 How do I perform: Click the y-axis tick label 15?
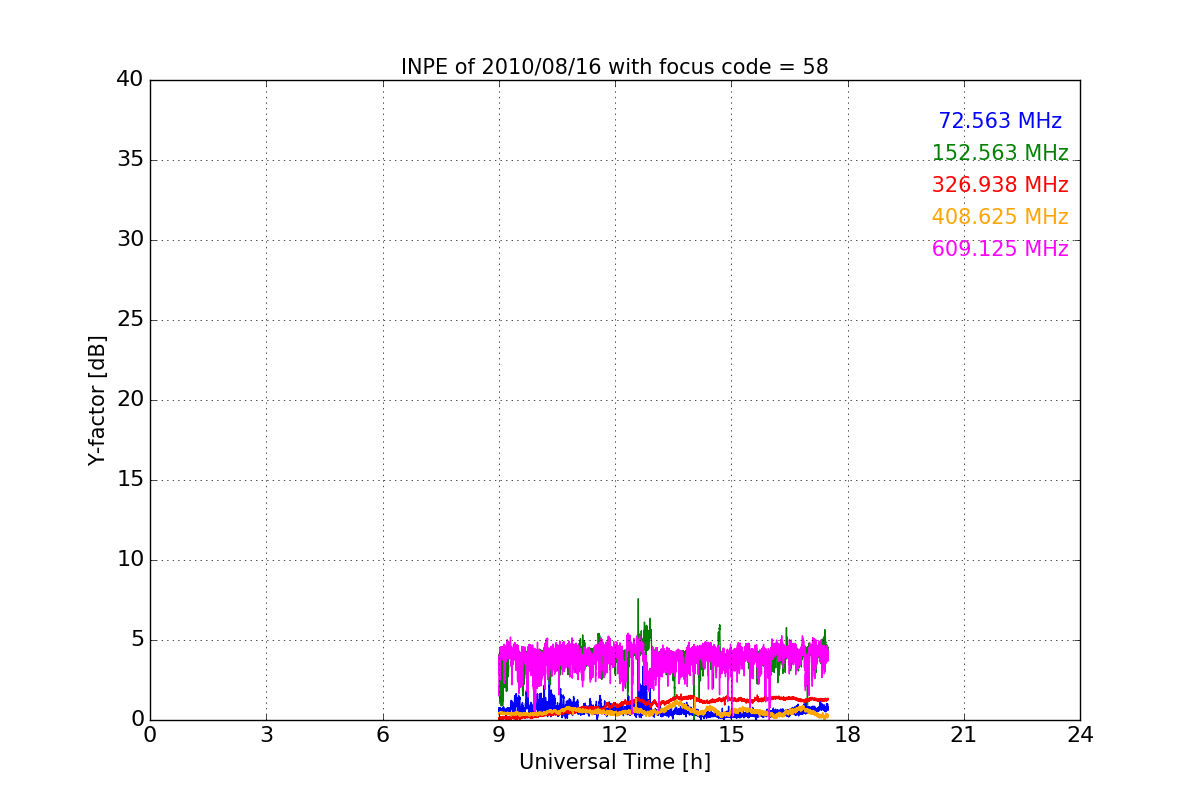[x=130, y=480]
